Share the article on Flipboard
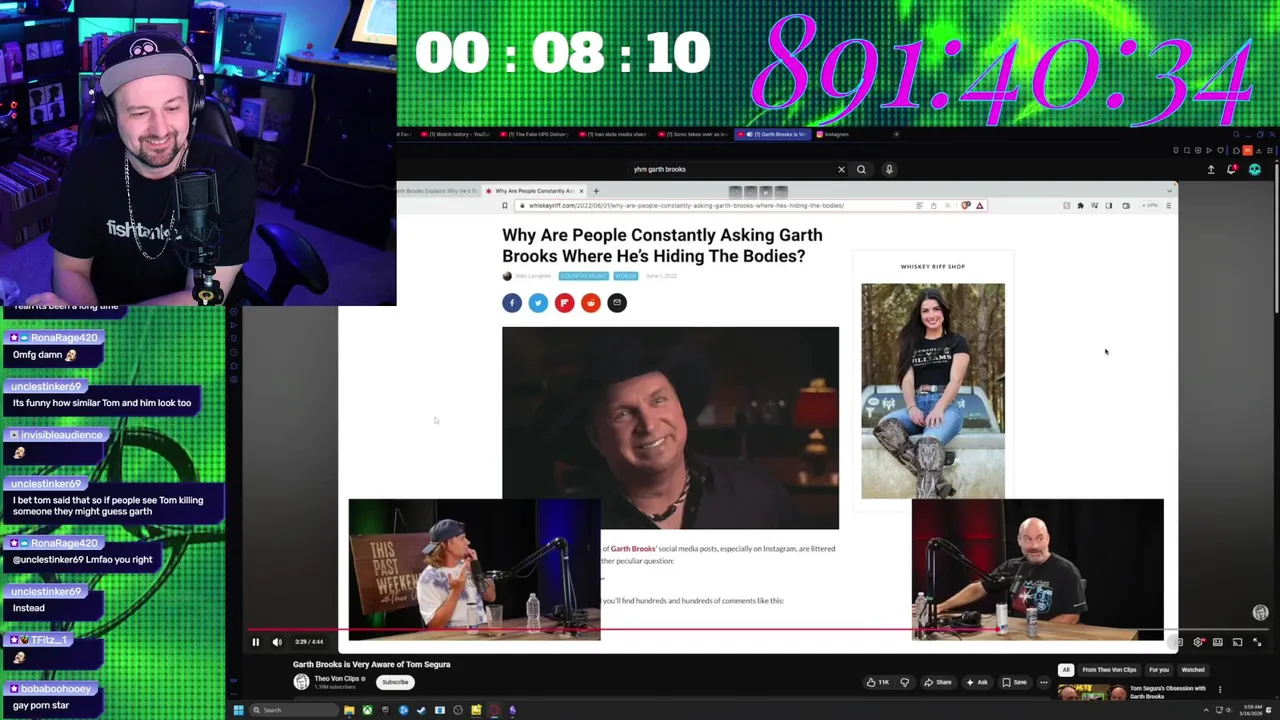 [x=564, y=303]
